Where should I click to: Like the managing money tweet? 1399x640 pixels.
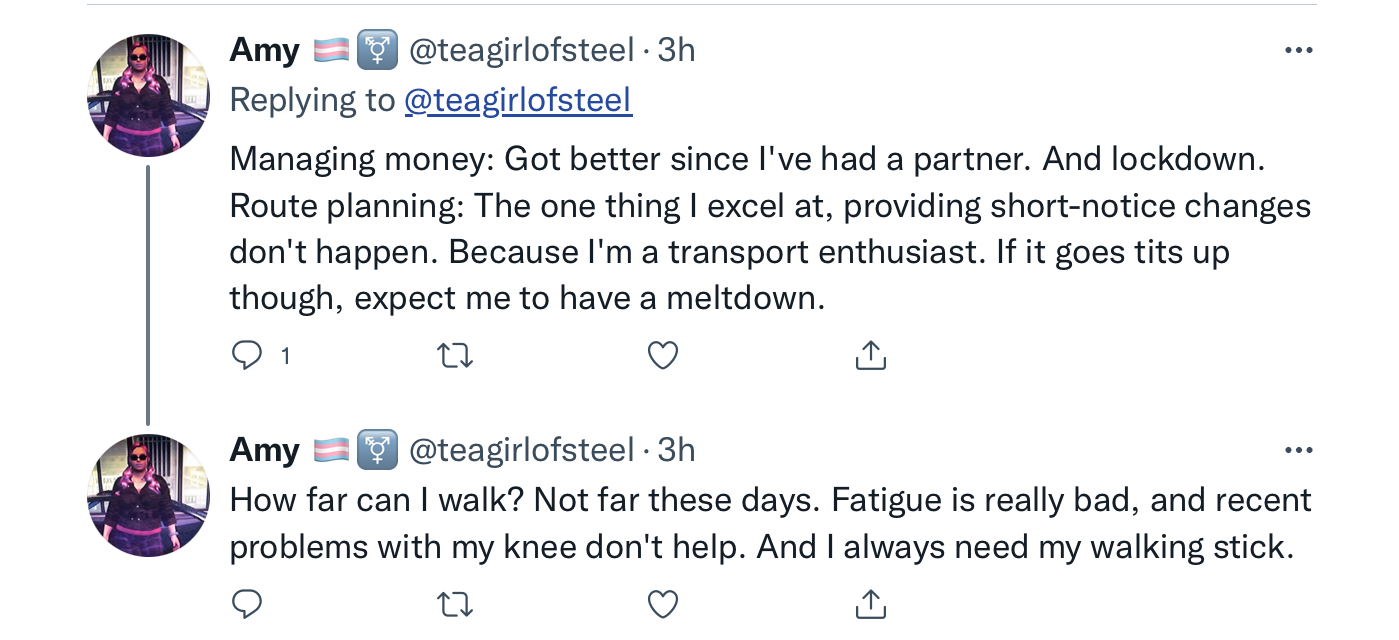pos(663,355)
